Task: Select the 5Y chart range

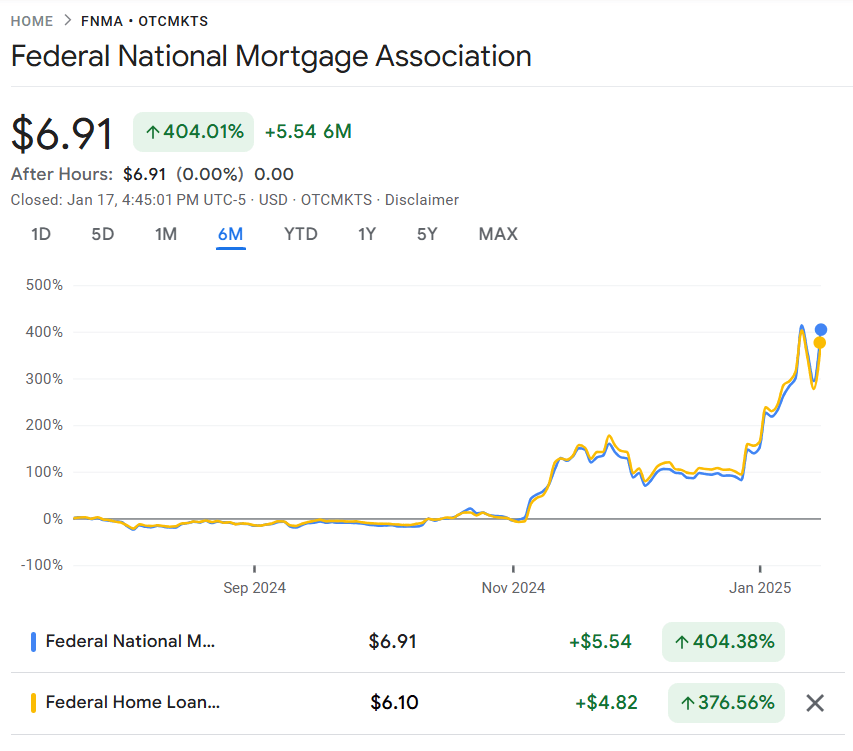Action: (x=426, y=234)
